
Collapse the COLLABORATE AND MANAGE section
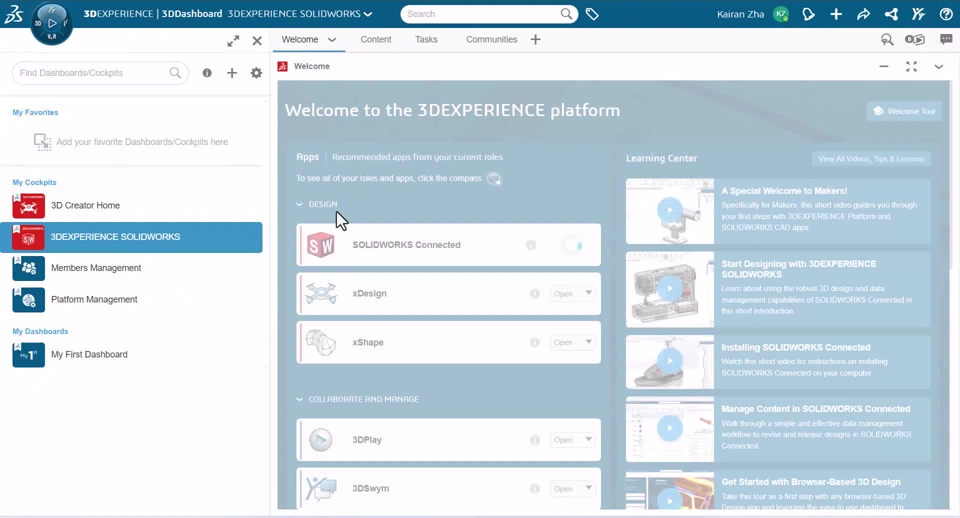tap(299, 399)
